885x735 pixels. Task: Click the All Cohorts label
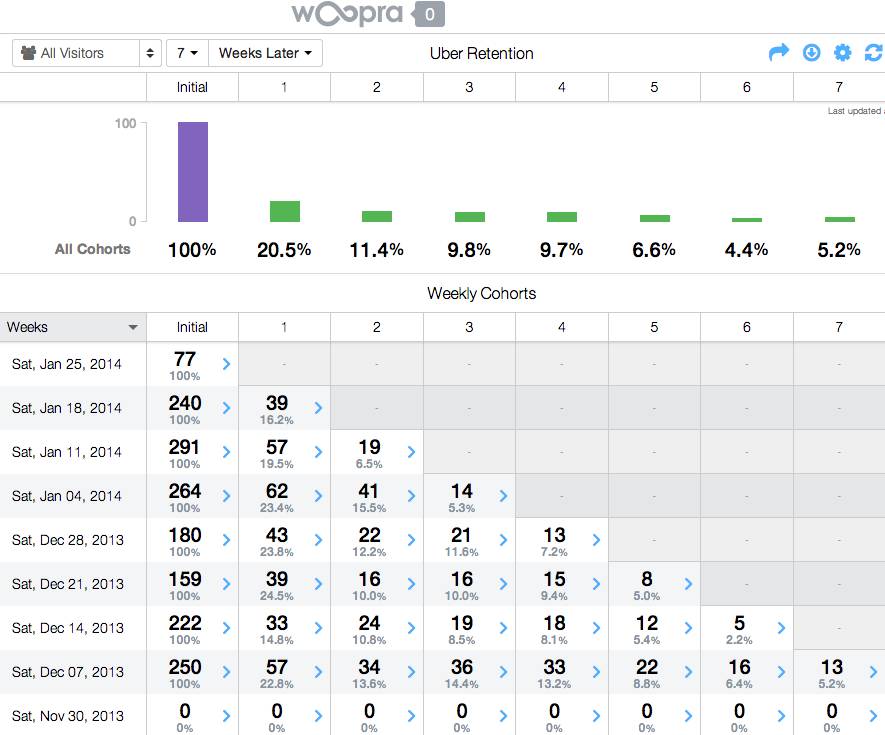[x=93, y=249]
